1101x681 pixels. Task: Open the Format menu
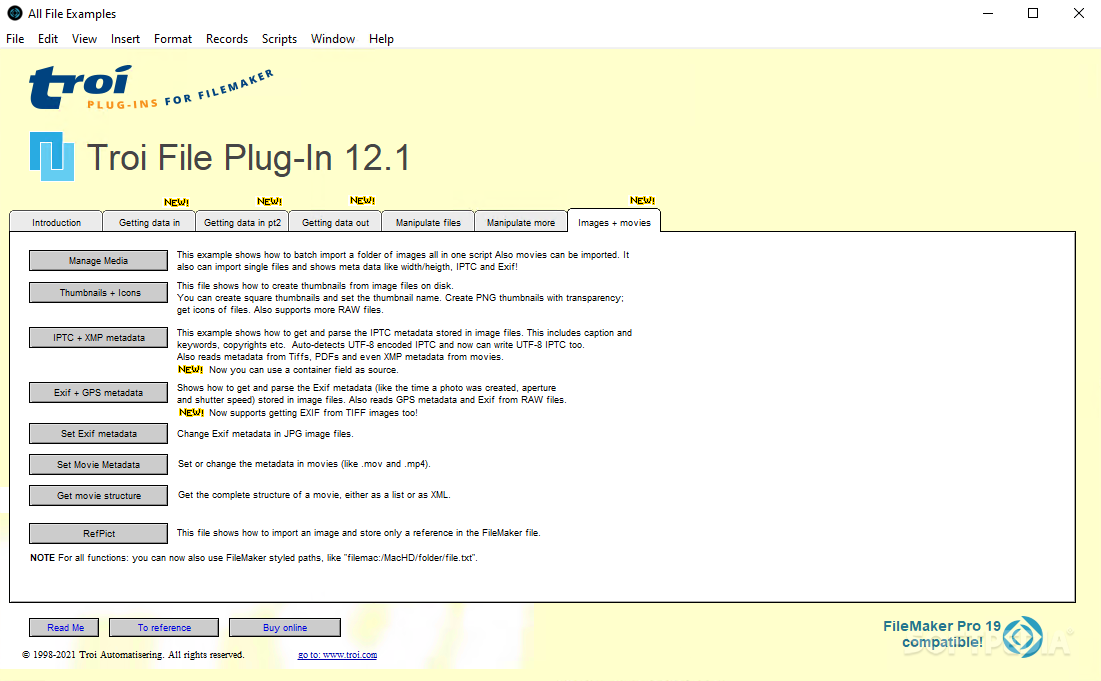pos(173,39)
